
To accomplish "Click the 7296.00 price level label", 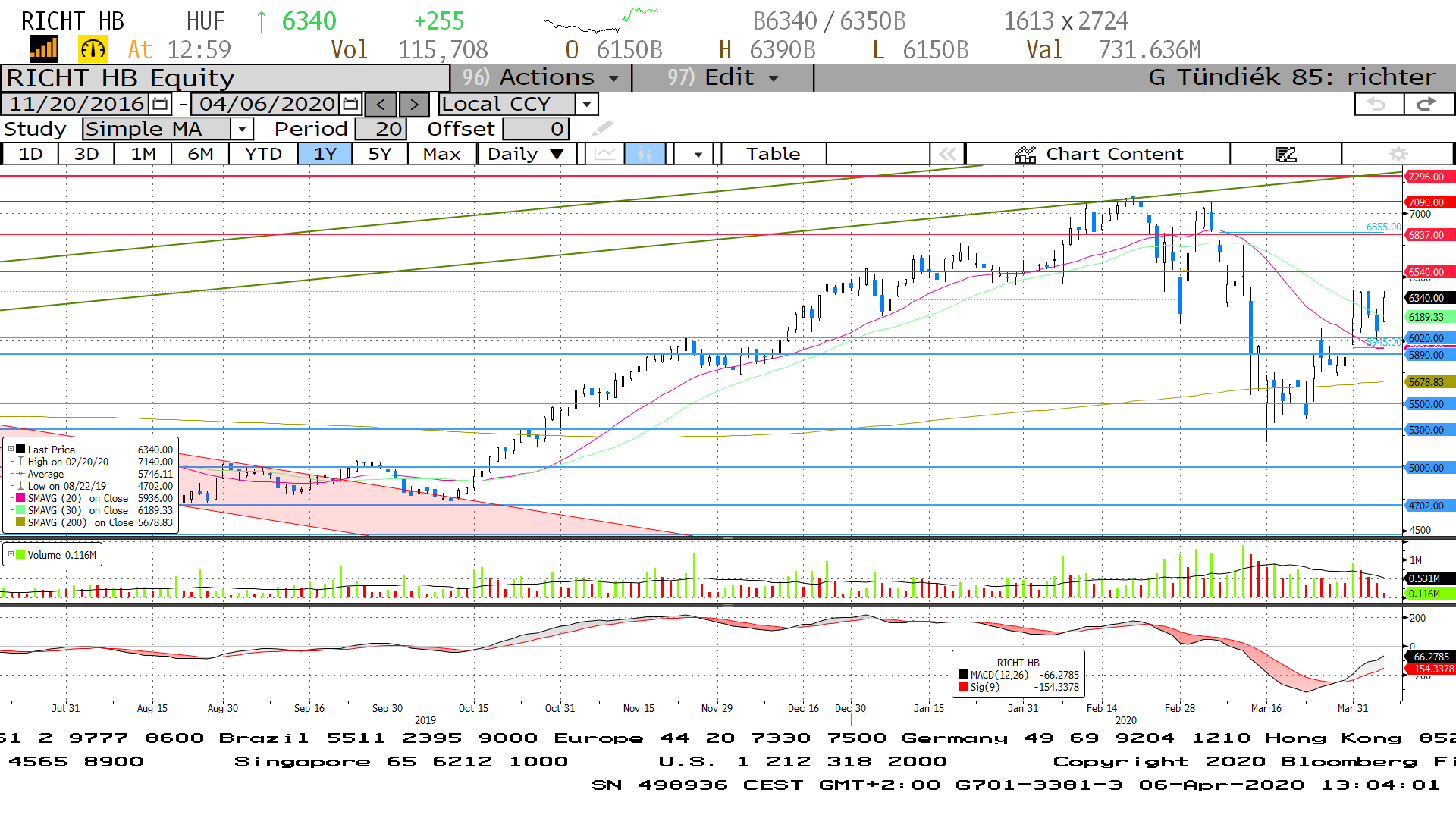I will click(x=1429, y=177).
